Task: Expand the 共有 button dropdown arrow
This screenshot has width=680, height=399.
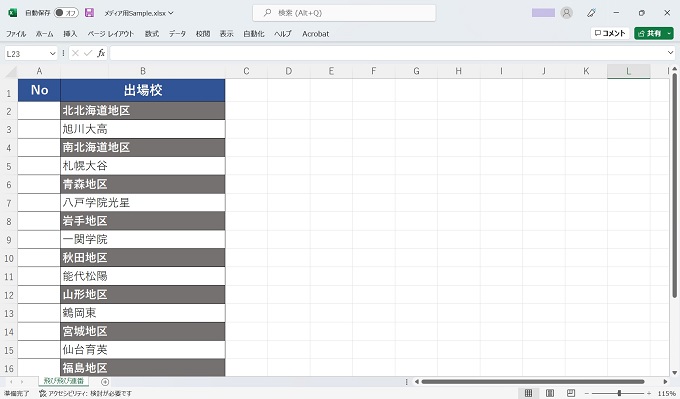Action: [x=669, y=33]
